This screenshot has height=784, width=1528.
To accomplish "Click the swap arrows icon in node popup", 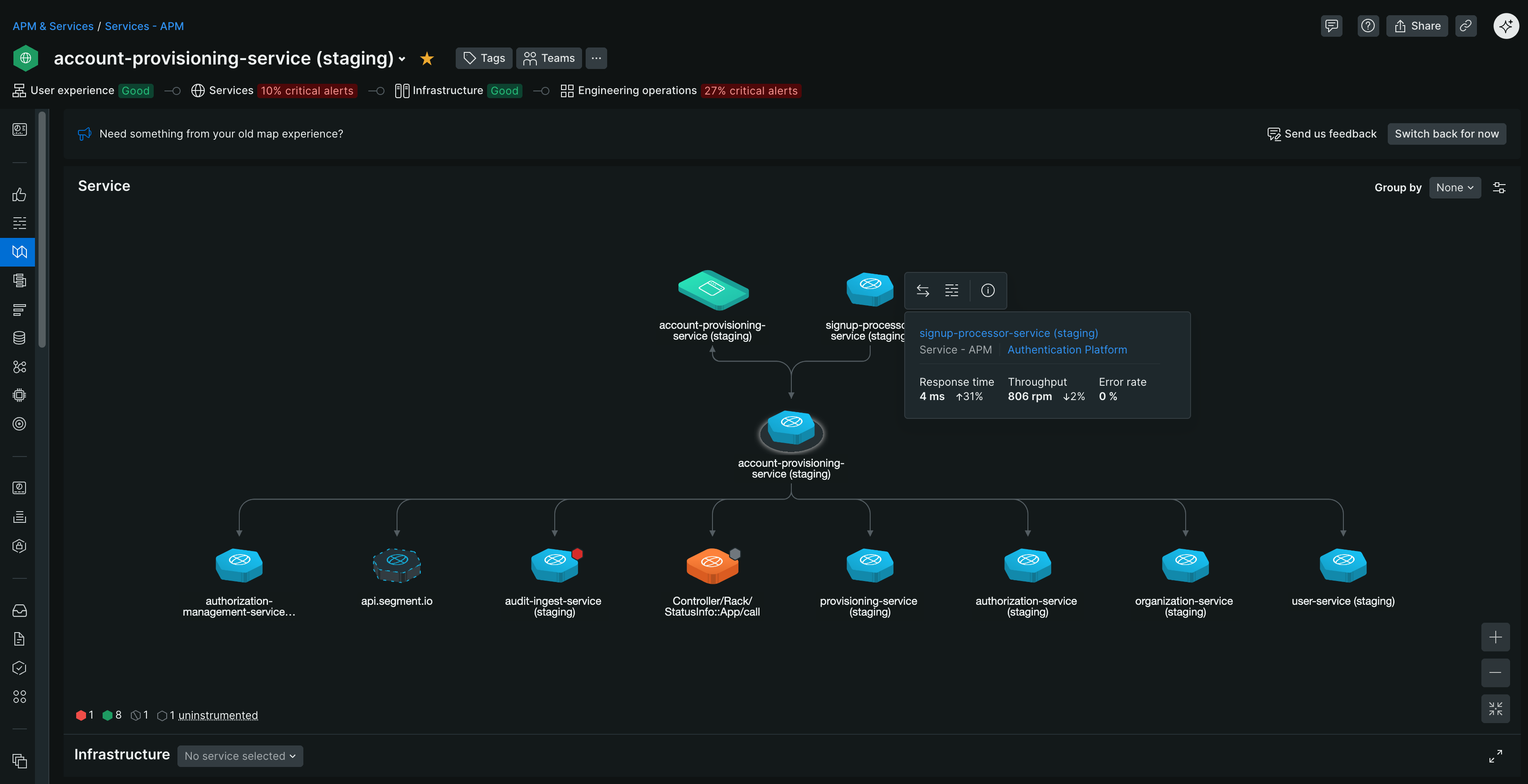I will click(x=922, y=291).
